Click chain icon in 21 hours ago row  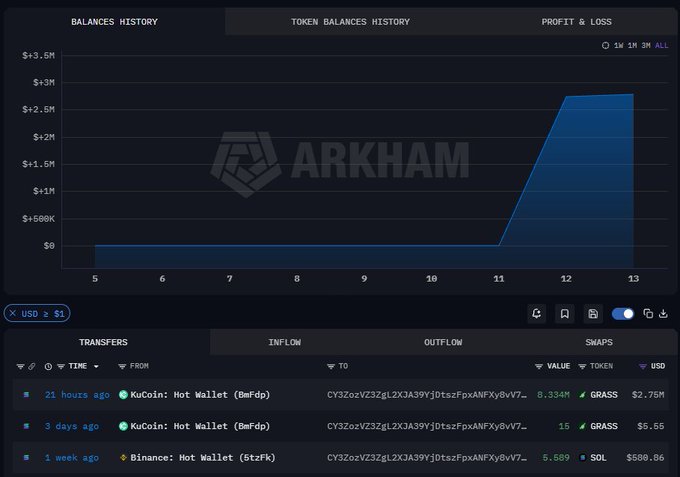(26, 395)
